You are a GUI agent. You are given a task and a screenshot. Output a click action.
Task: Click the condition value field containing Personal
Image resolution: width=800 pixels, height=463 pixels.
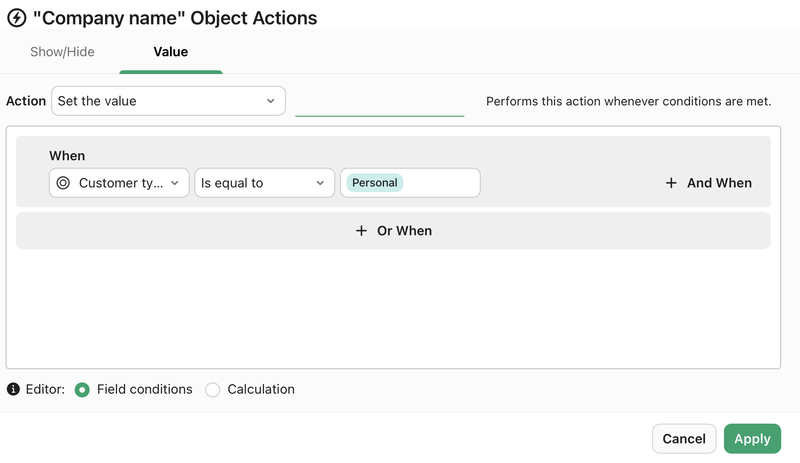pyautogui.click(x=410, y=183)
